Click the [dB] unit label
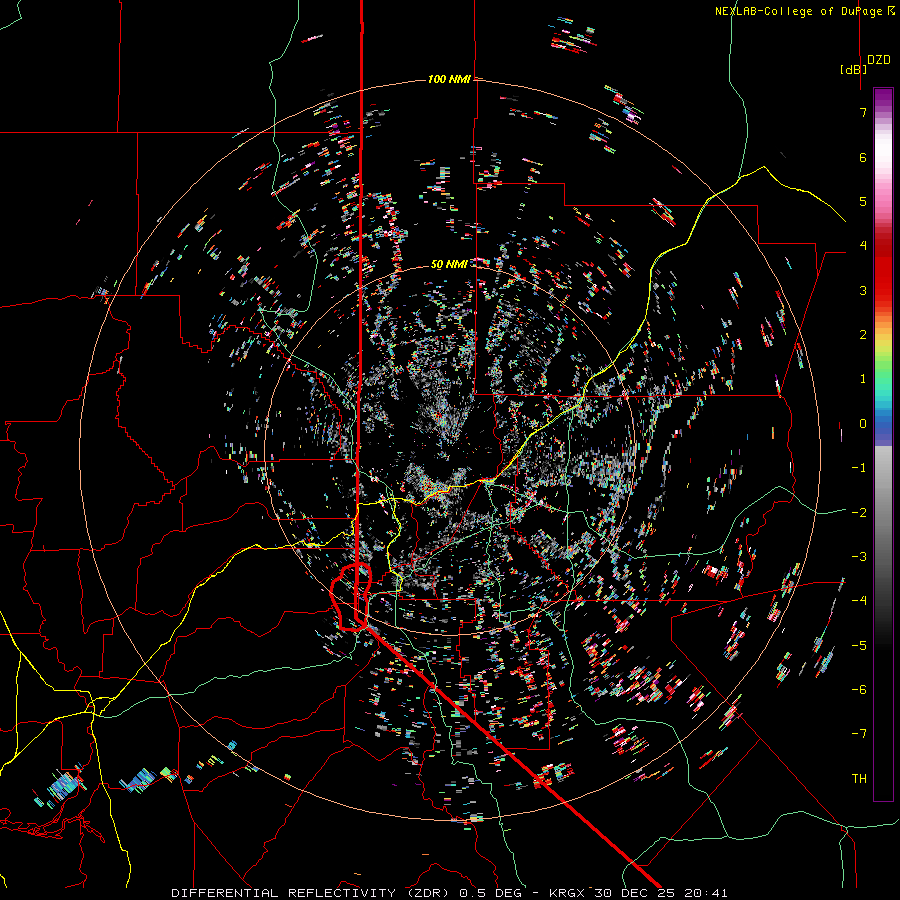 tap(853, 69)
